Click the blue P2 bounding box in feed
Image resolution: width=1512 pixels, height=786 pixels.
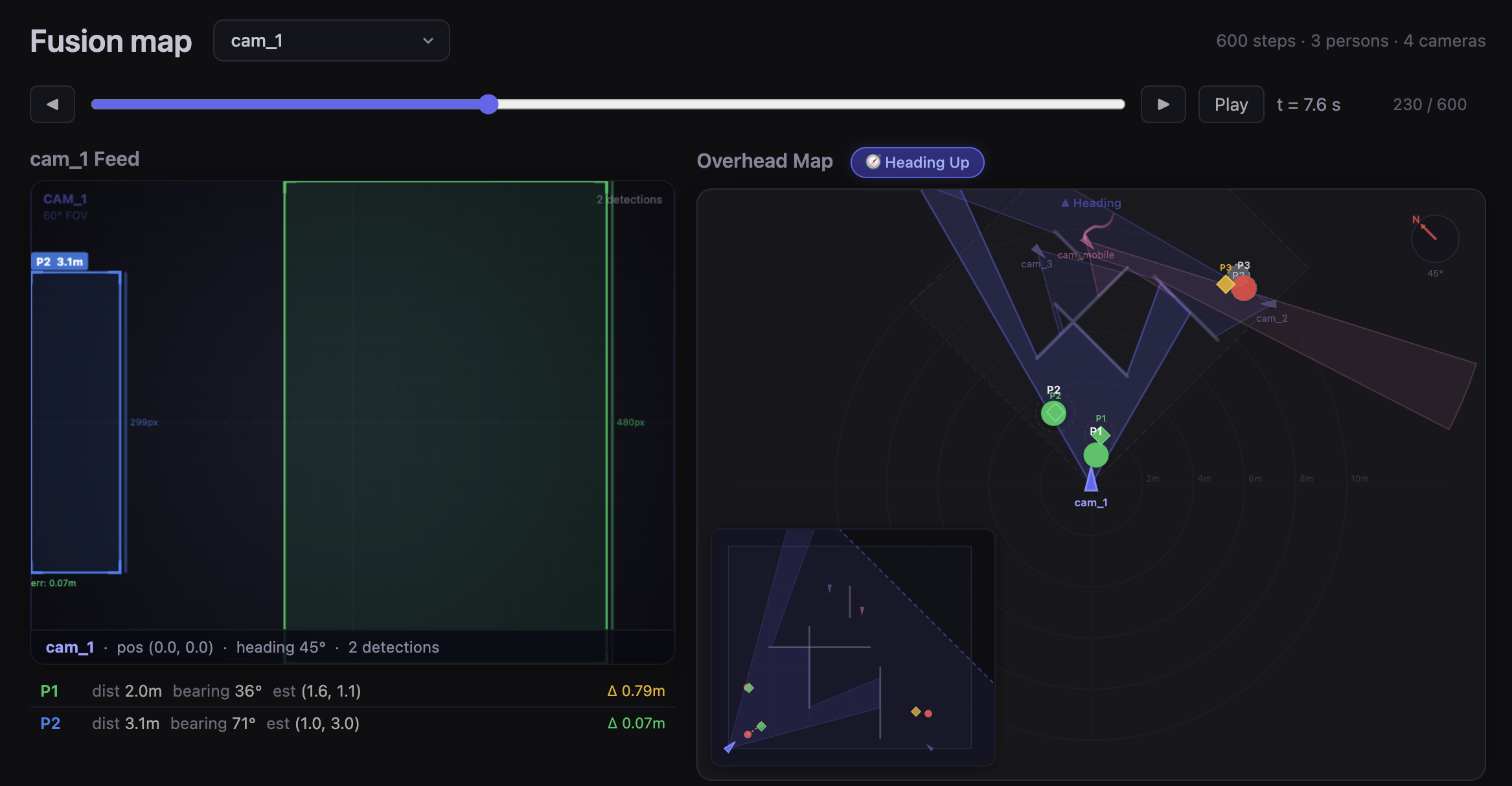[x=76, y=422]
